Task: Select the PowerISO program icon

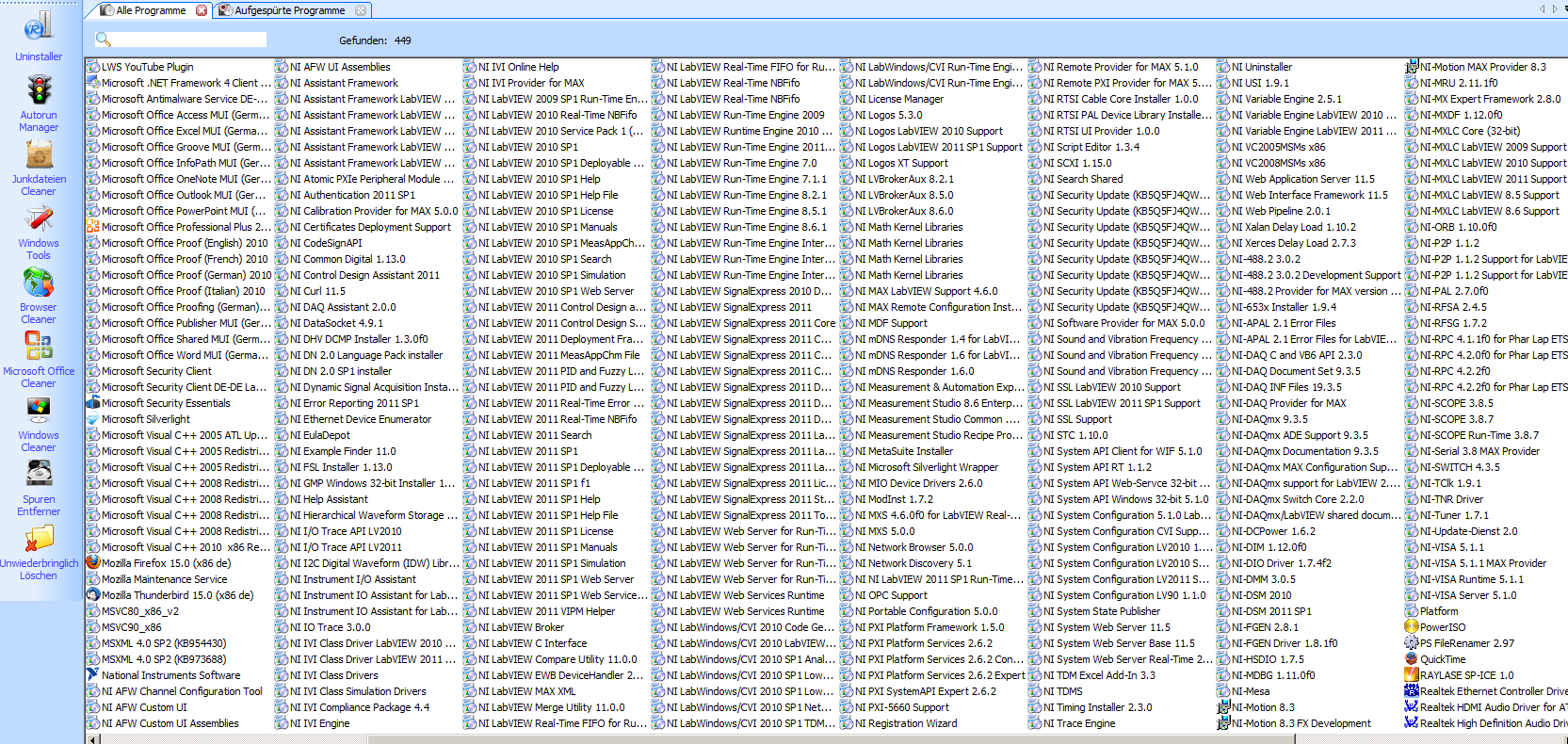Action: click(1412, 627)
